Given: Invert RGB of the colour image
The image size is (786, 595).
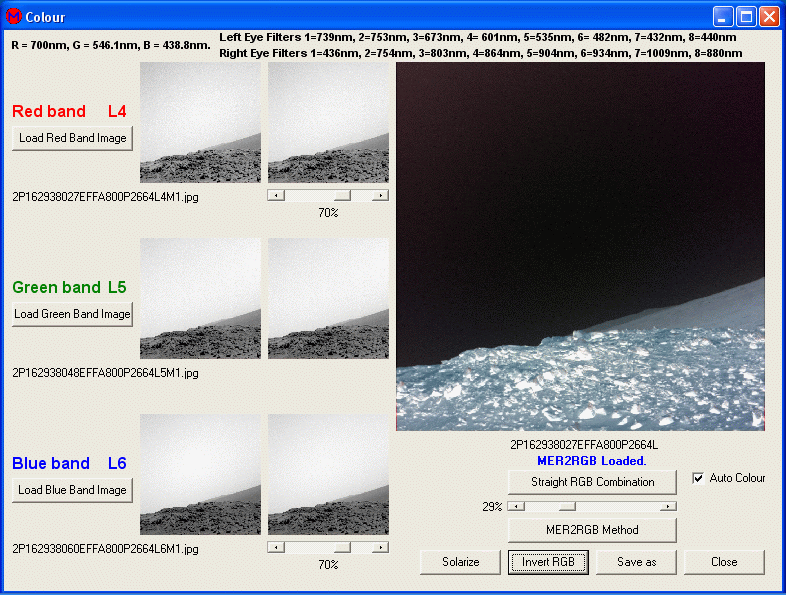Looking at the screenshot, I should (548, 562).
